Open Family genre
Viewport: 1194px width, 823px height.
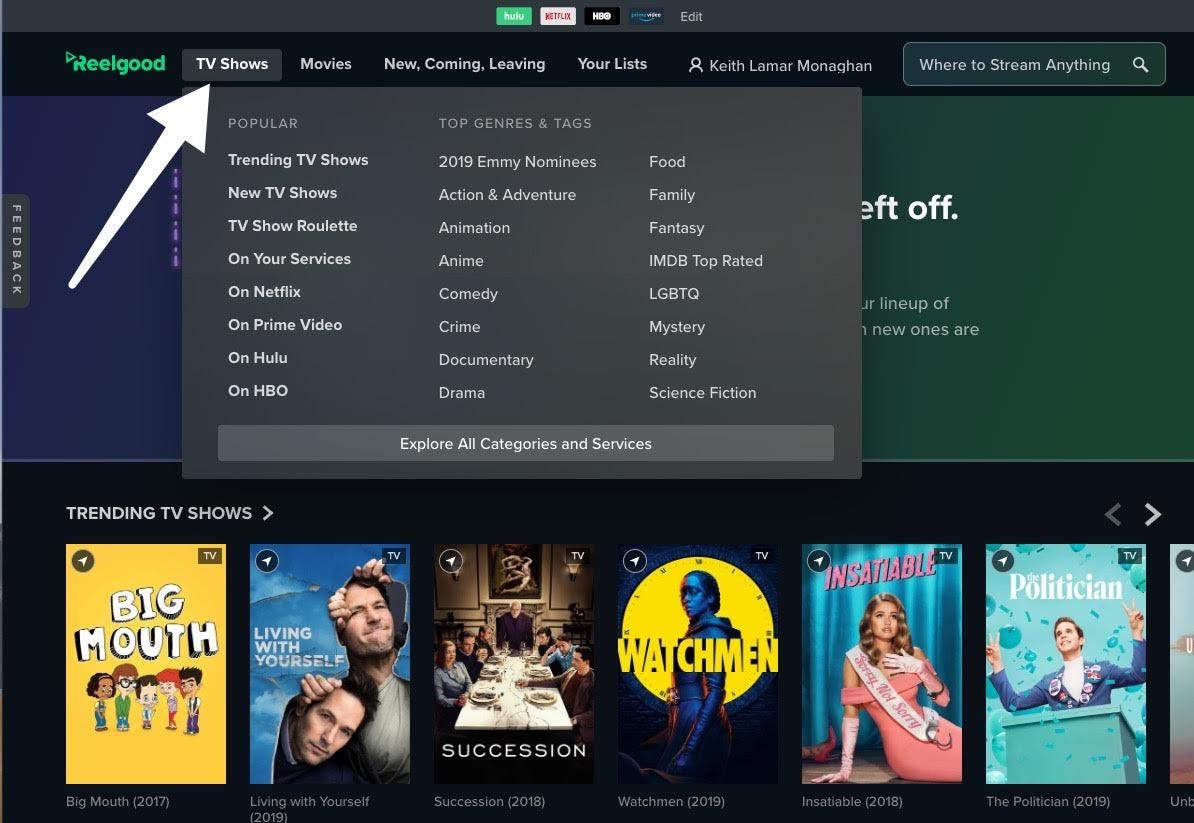point(672,195)
